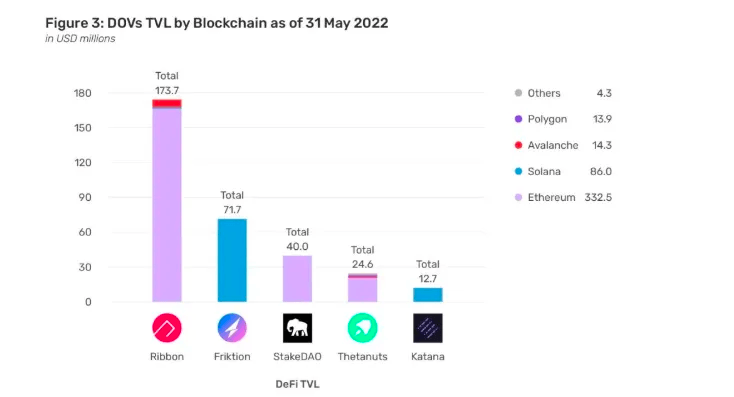
Task: Click the Ribbon protocol logo icon
Action: [x=167, y=328]
